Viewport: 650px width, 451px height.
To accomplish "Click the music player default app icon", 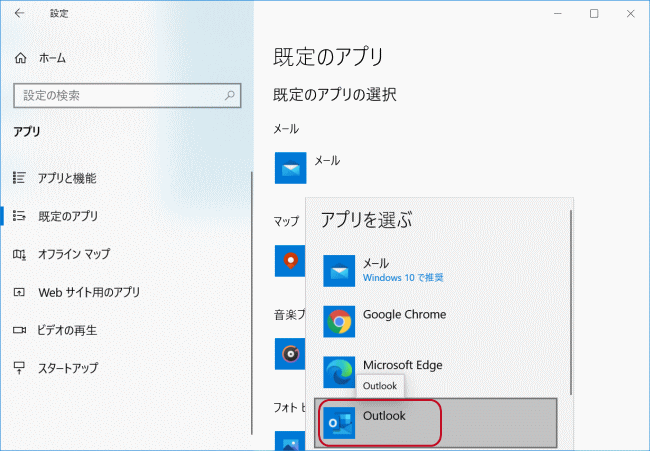I will point(290,354).
